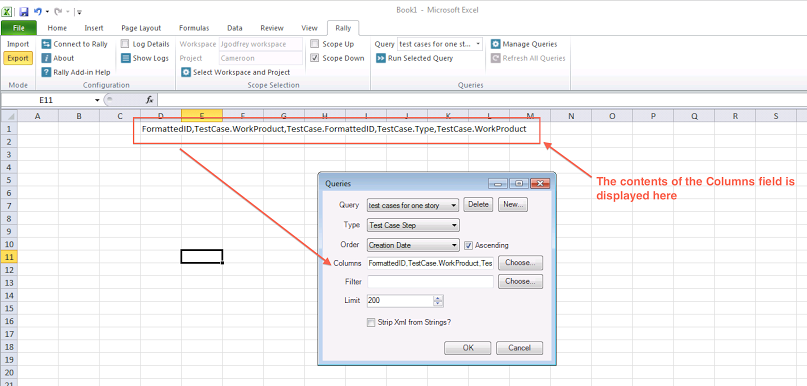Click the formula bar input
807x386 pixels.
pyautogui.click(x=481, y=100)
